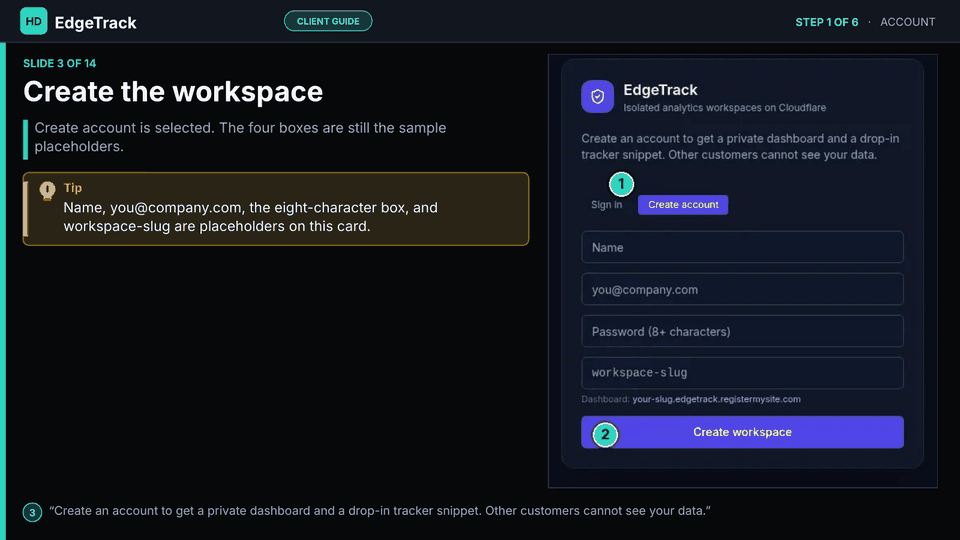
Task: Click the Tip label in the yellow box
Action: [73, 188]
